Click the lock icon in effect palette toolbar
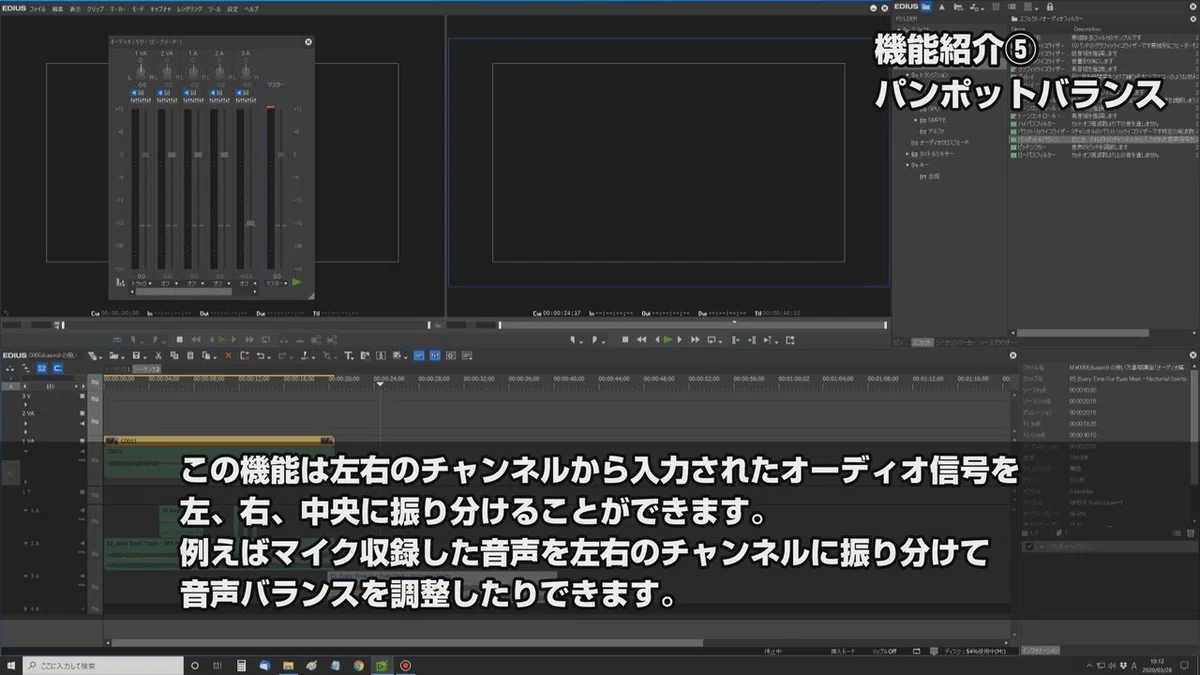1200x675 pixels. coord(1050,7)
